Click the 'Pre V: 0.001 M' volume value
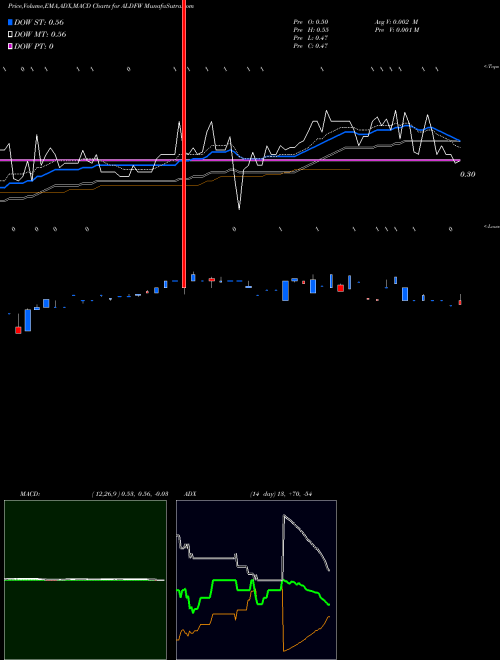 [x=397, y=30]
